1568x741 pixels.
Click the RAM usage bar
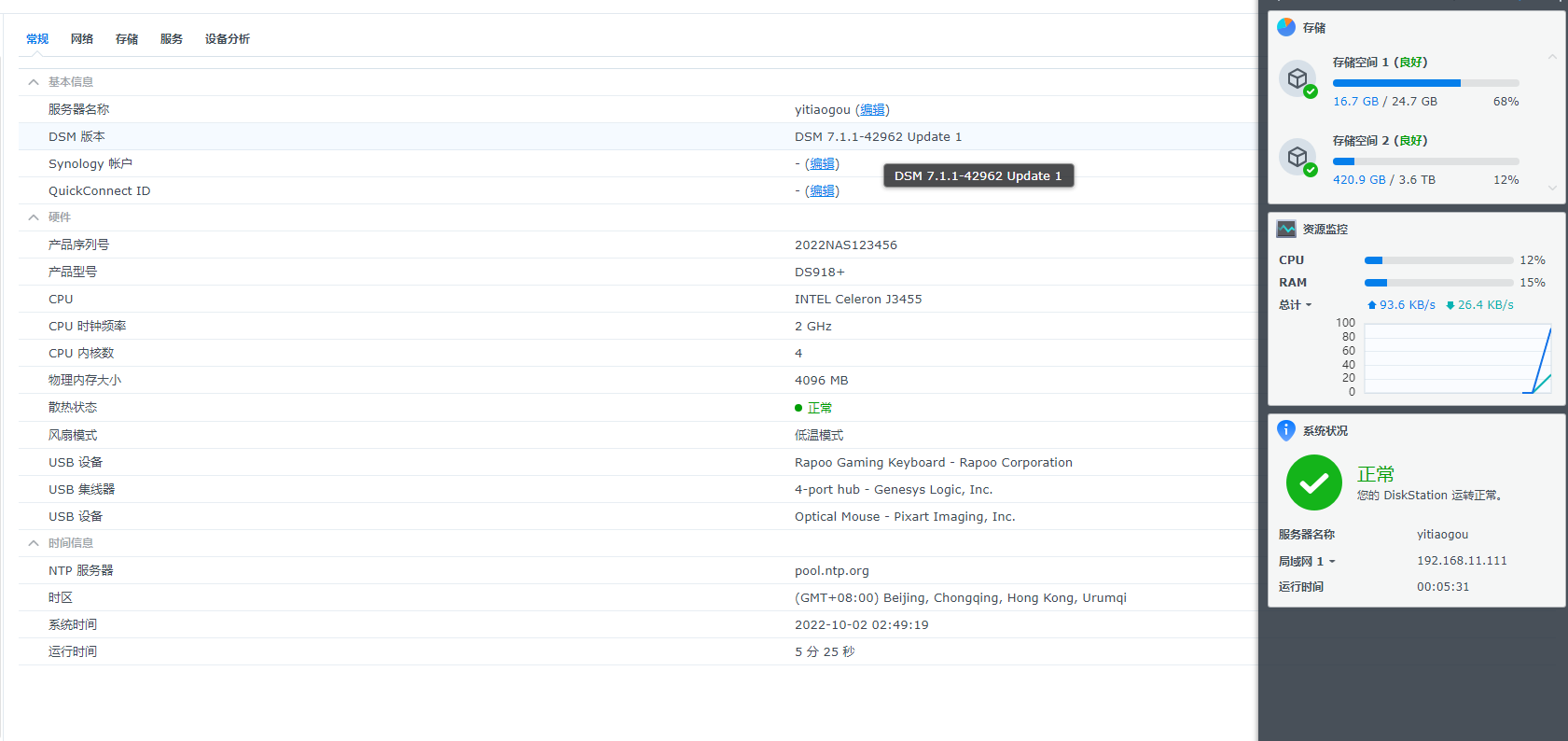coord(1438,283)
